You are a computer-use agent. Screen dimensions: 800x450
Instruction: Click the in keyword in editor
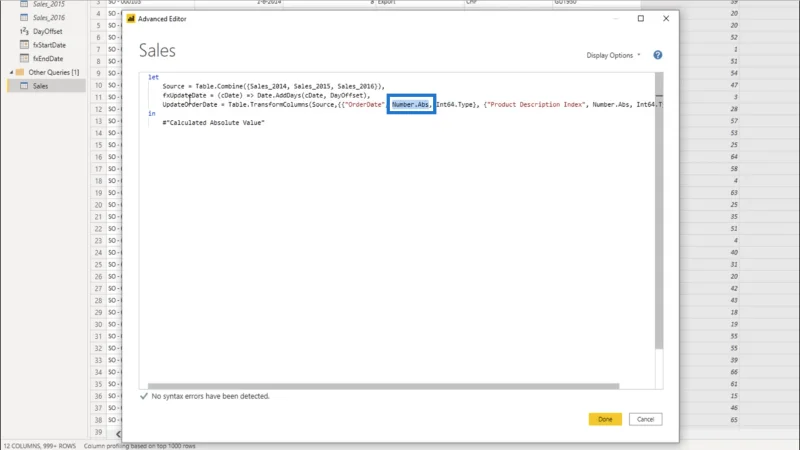point(152,114)
